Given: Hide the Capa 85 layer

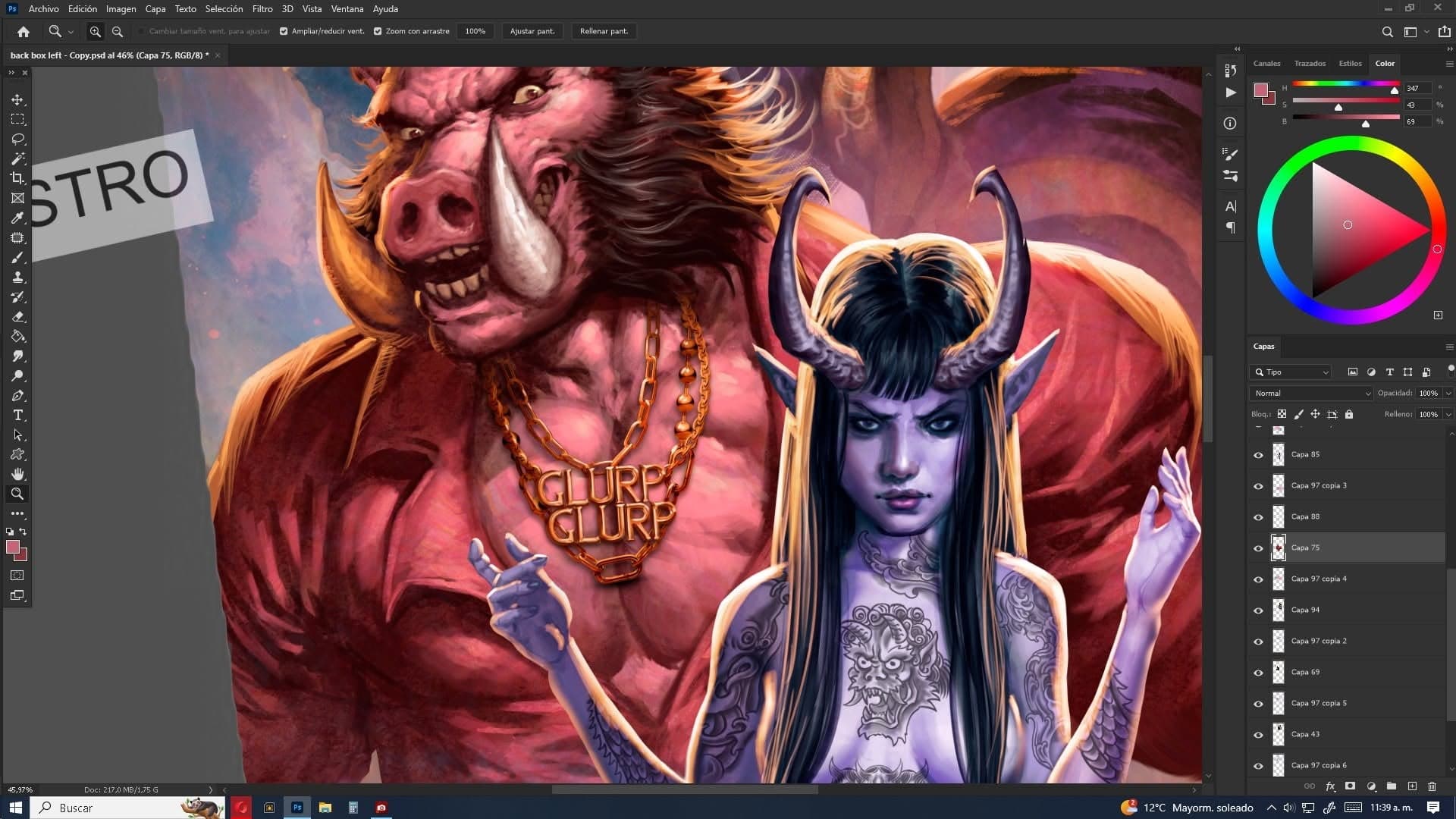Looking at the screenshot, I should tap(1258, 455).
